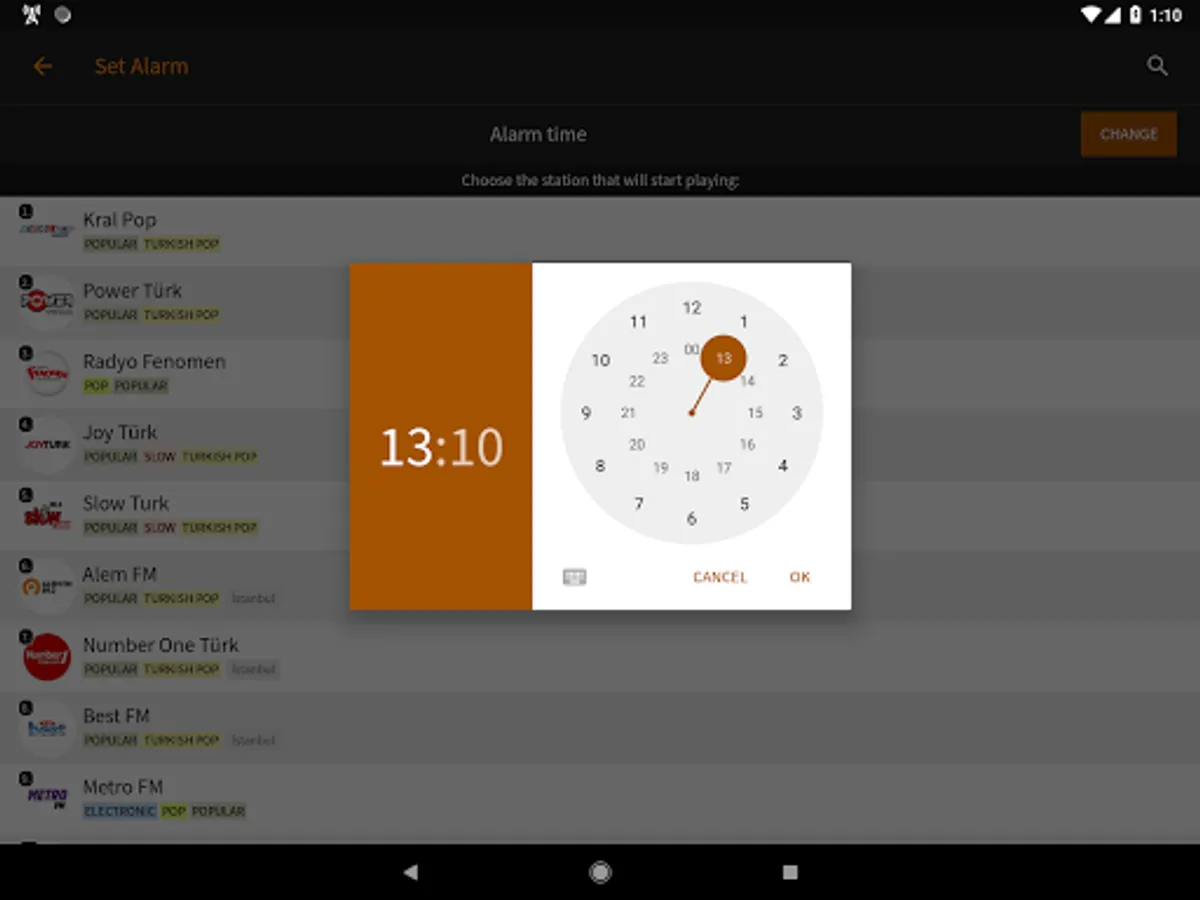Image resolution: width=1200 pixels, height=900 pixels.
Task: Open search with the magnifier icon
Action: (1157, 66)
